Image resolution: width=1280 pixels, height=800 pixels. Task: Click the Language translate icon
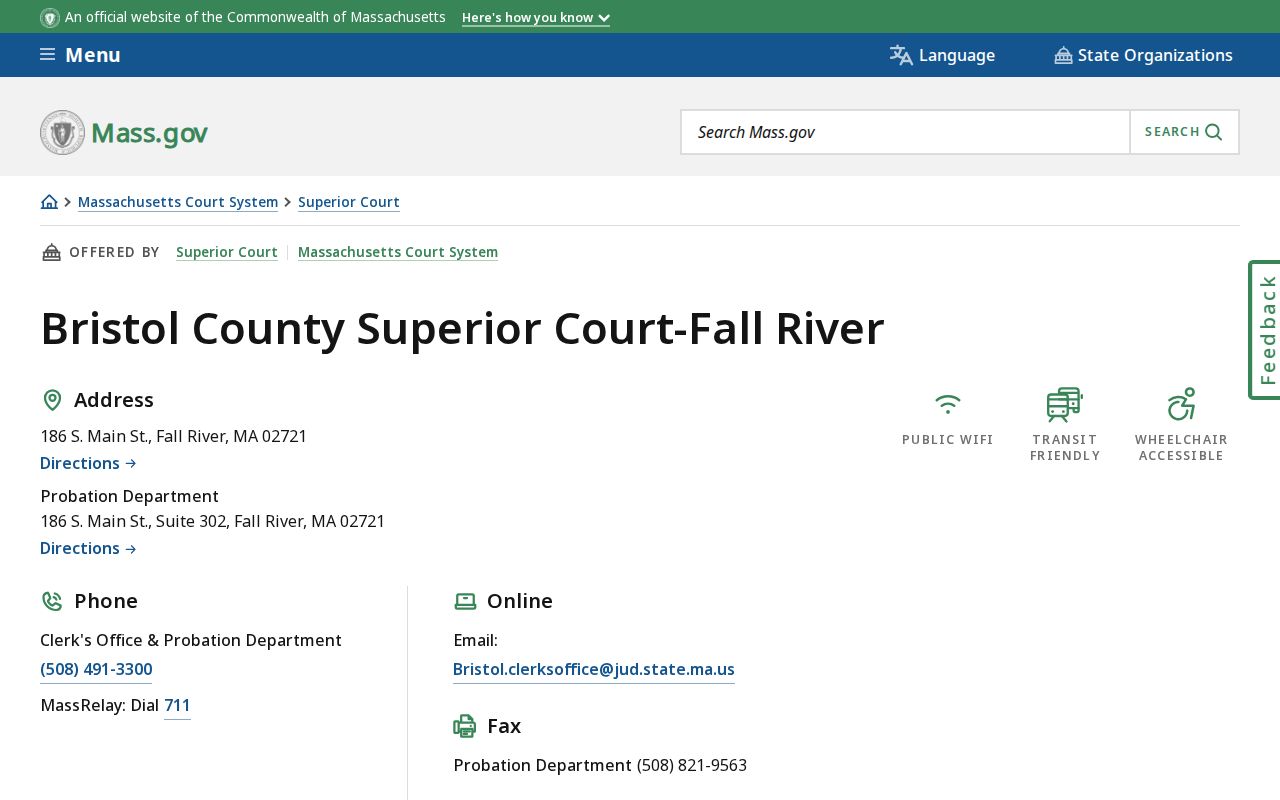[x=901, y=55]
